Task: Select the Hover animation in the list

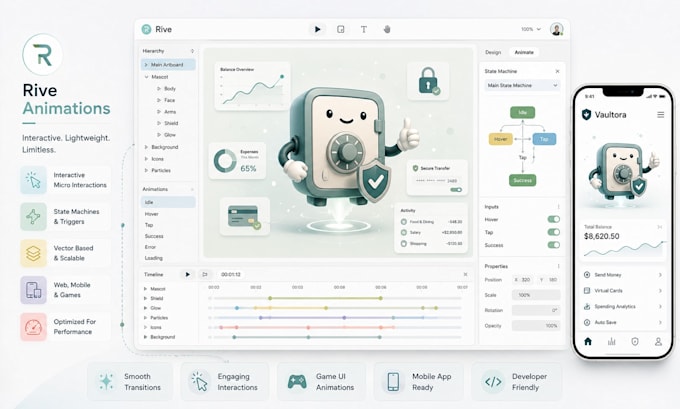Action: [168, 214]
